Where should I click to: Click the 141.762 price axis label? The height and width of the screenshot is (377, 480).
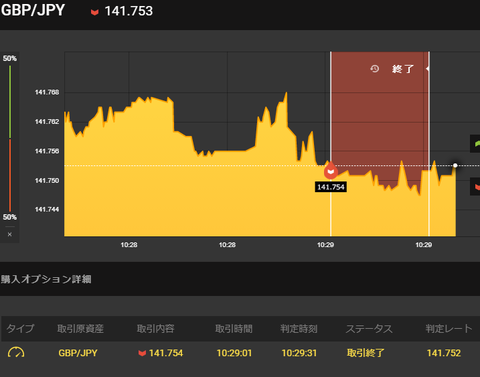tap(47, 122)
